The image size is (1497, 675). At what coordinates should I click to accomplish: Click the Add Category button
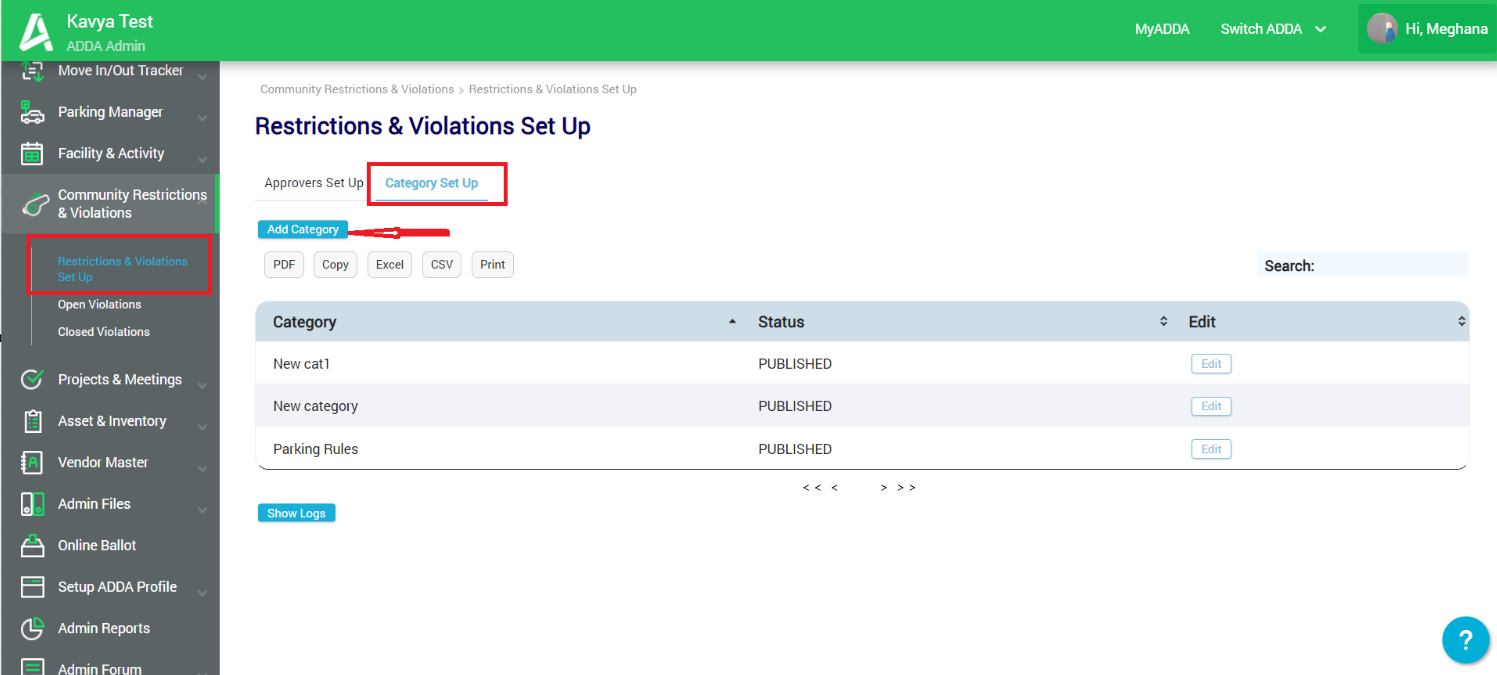pos(303,230)
